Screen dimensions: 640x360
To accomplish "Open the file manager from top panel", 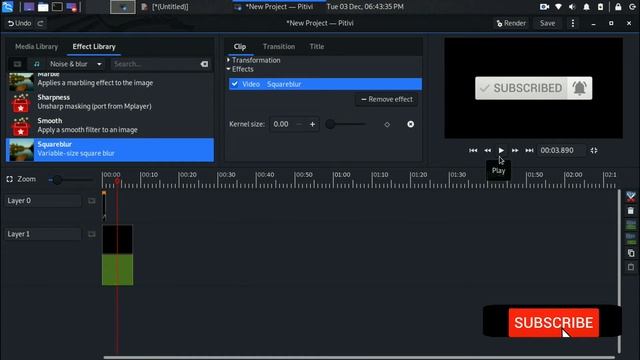I will pyautogui.click(x=43, y=7).
